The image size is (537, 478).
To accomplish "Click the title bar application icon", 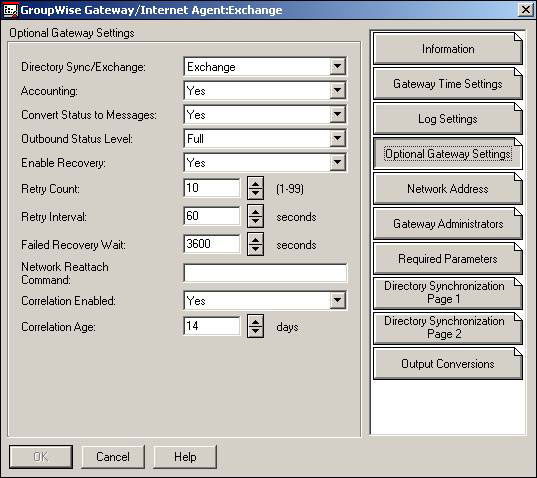I will click(x=10, y=10).
